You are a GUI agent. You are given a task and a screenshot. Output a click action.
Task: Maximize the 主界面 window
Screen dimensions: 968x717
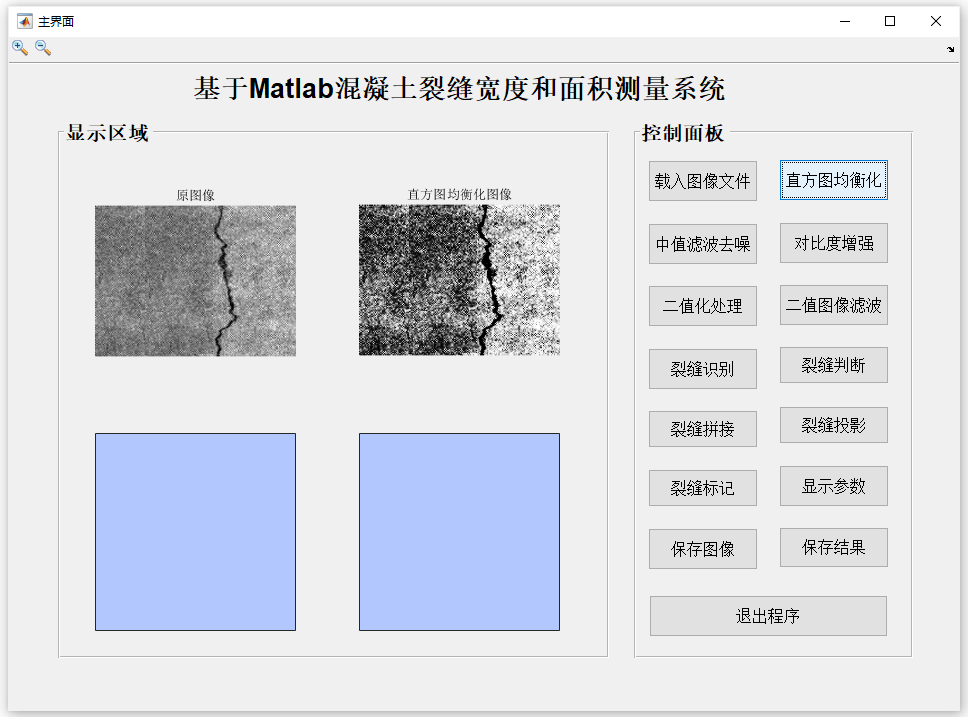[890, 22]
